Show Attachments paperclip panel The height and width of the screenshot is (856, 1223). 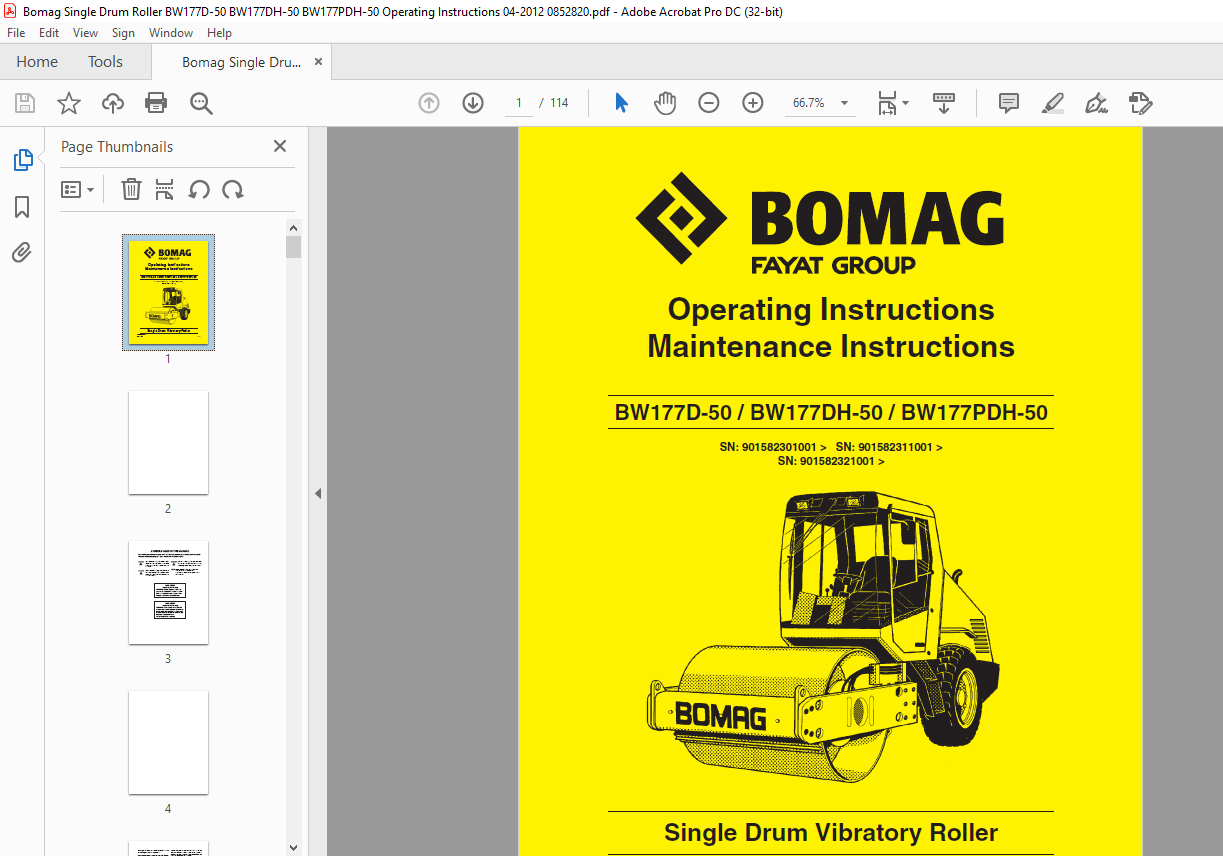[x=22, y=252]
